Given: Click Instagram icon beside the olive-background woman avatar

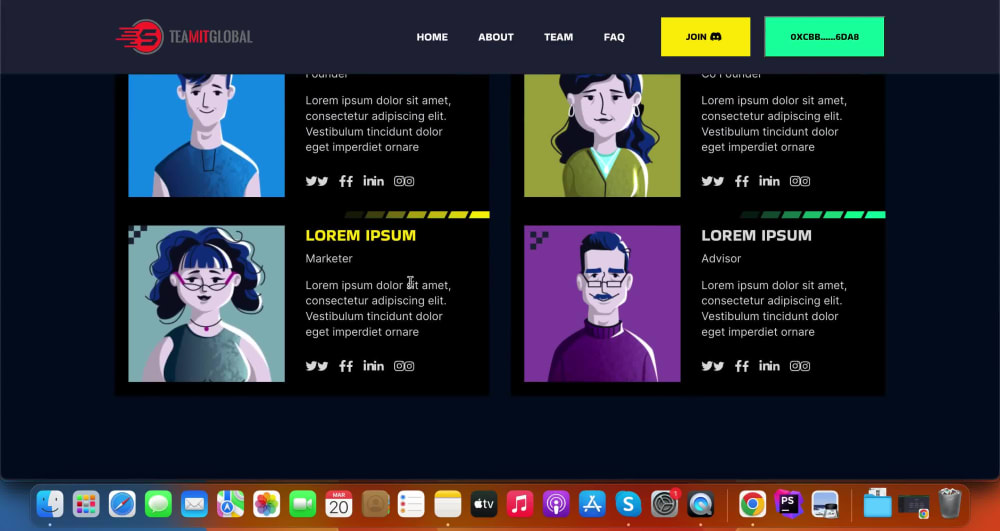Looking at the screenshot, I should tap(800, 181).
